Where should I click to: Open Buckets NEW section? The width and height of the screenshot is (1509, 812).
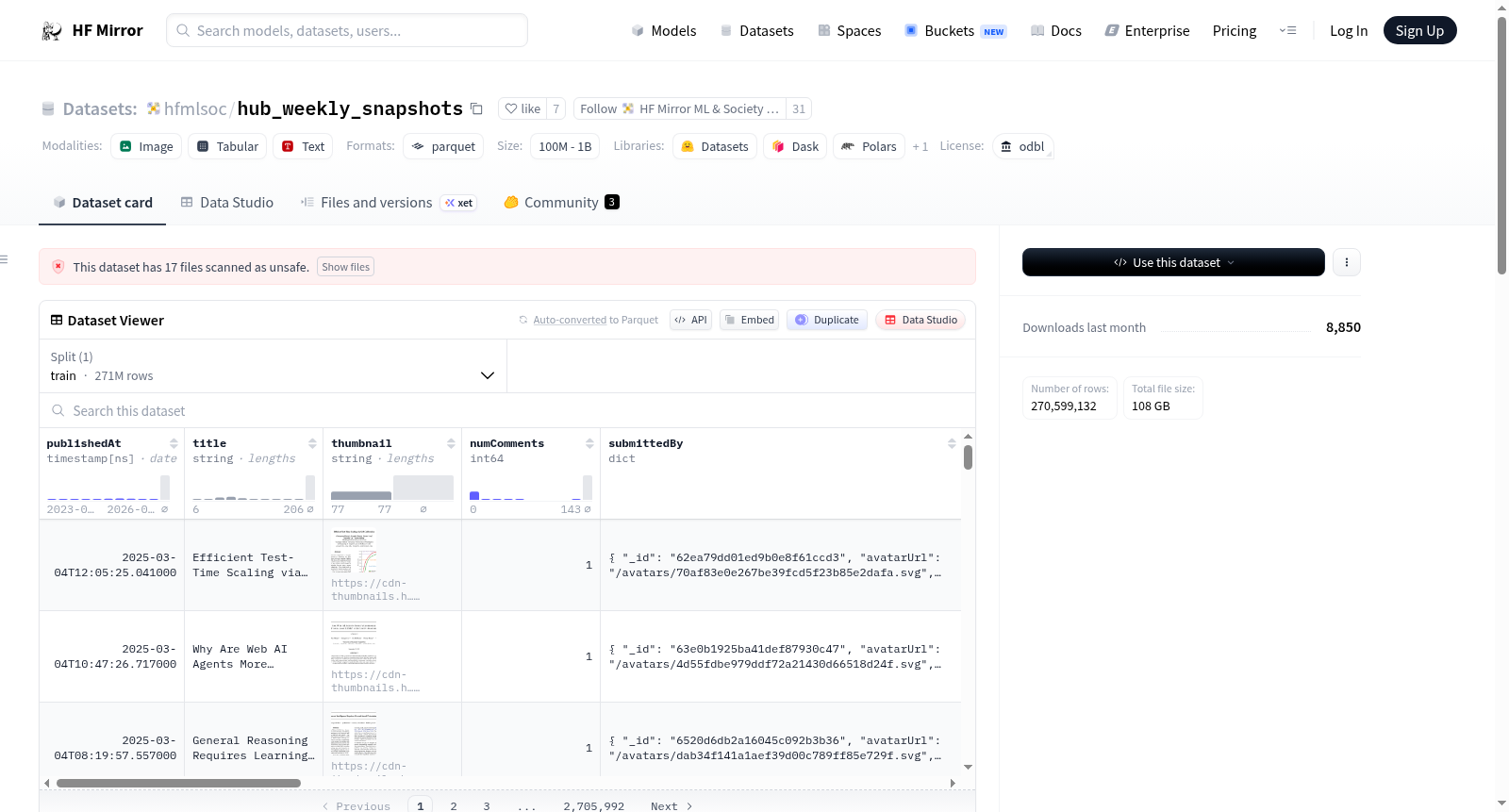click(955, 30)
